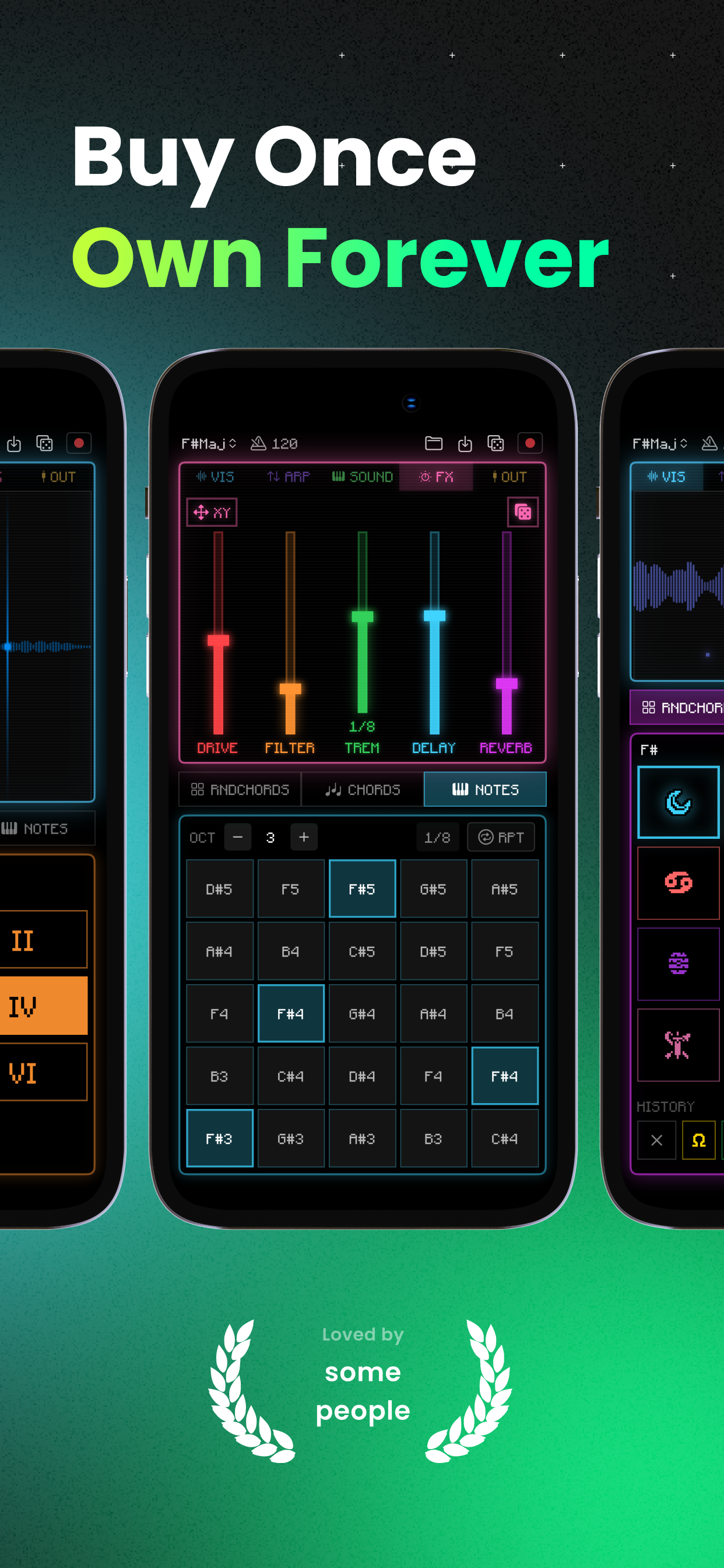The width and height of the screenshot is (724, 1568).
Task: Open the F#Maj key selector in right phone
Action: tap(659, 444)
